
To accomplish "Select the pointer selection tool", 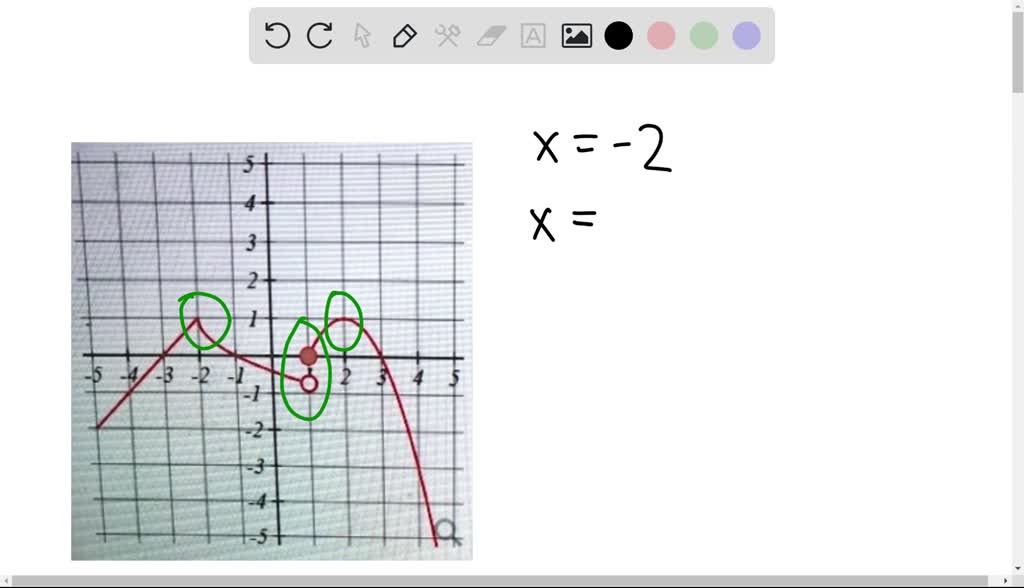I will click(x=362, y=35).
